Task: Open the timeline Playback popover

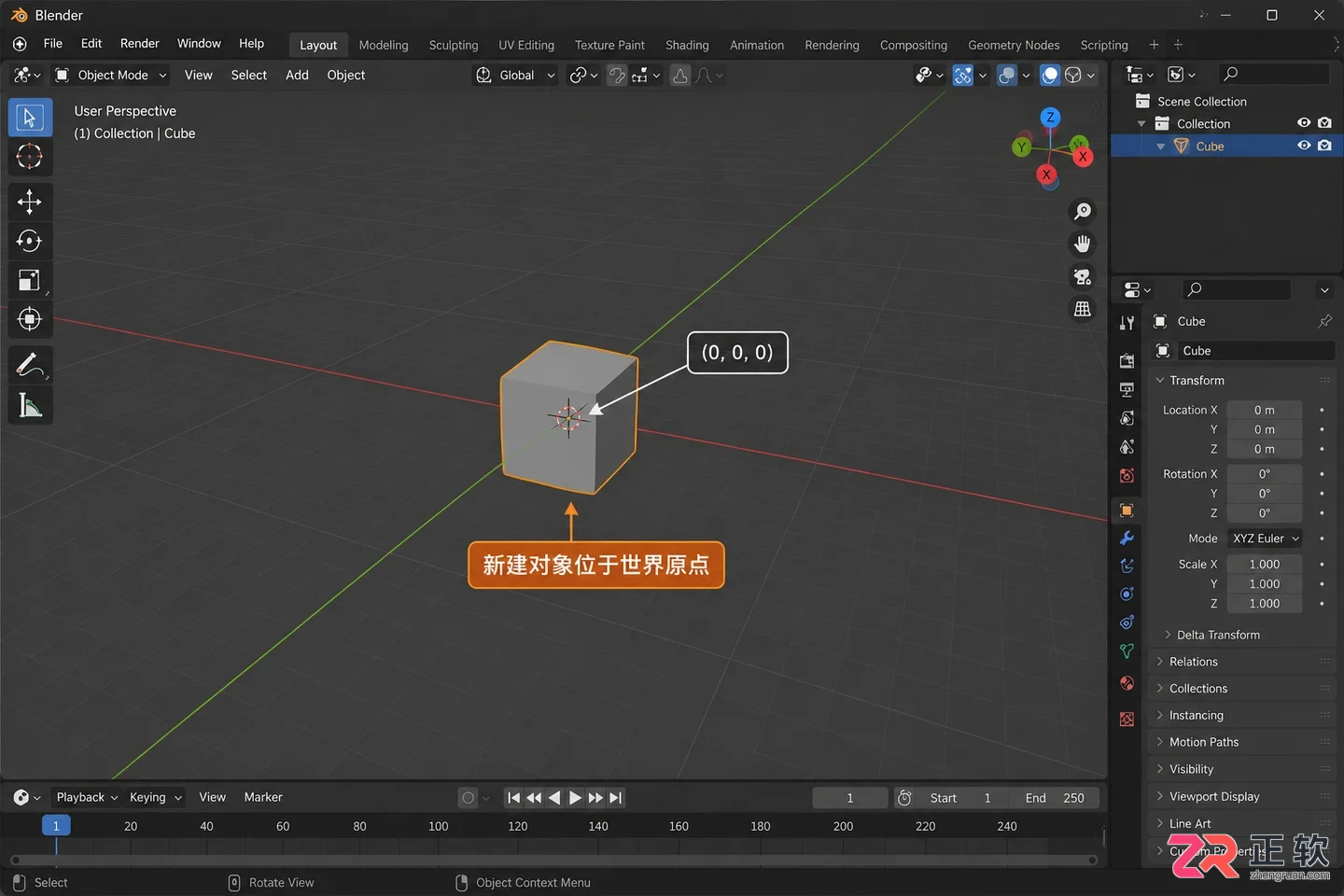Action: (x=87, y=798)
